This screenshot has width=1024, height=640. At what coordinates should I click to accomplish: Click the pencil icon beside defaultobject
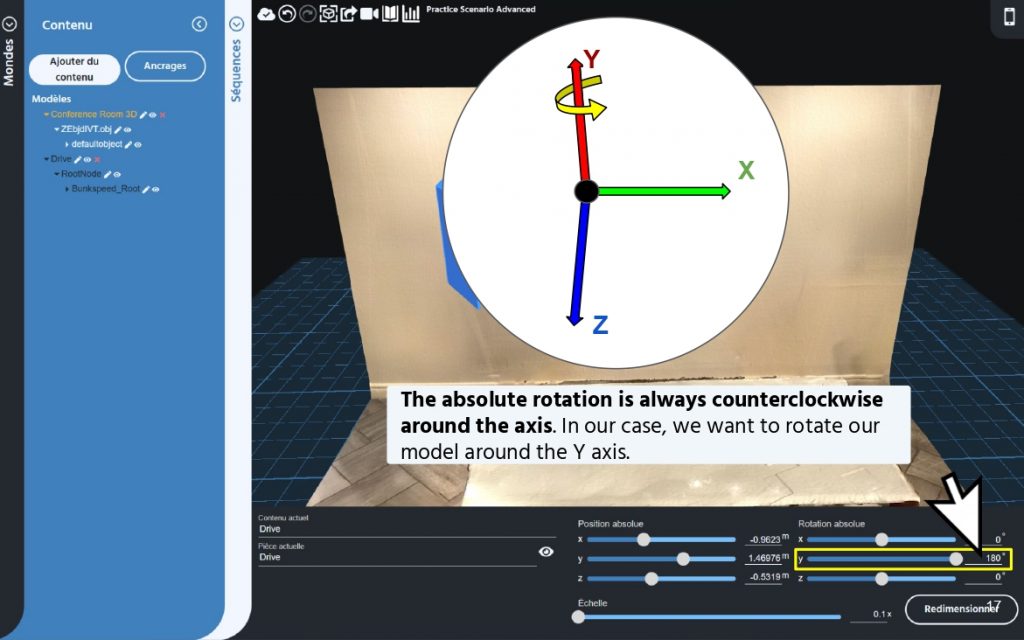(129, 144)
